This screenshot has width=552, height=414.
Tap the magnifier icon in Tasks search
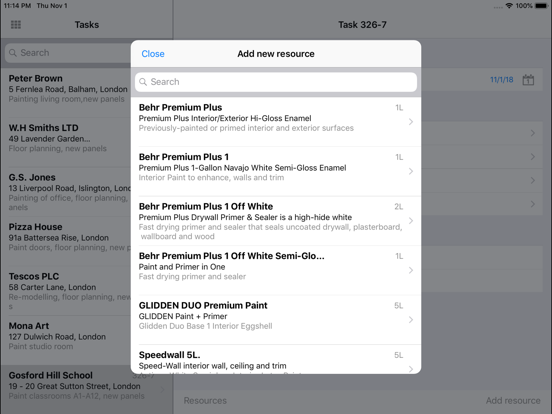pyautogui.click(x=13, y=53)
